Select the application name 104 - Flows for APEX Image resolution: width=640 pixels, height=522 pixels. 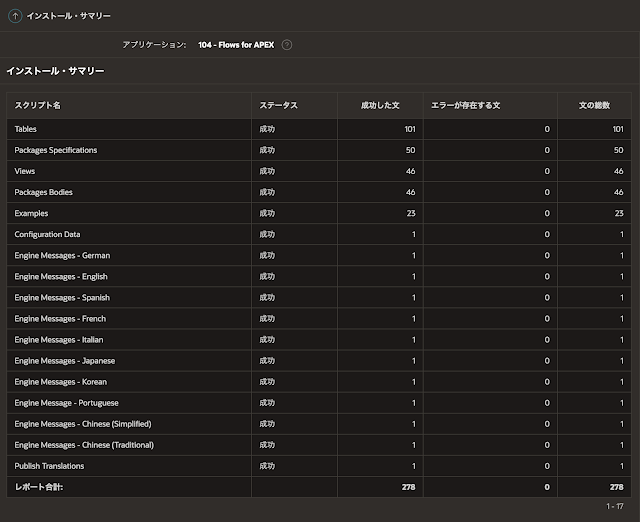click(236, 45)
